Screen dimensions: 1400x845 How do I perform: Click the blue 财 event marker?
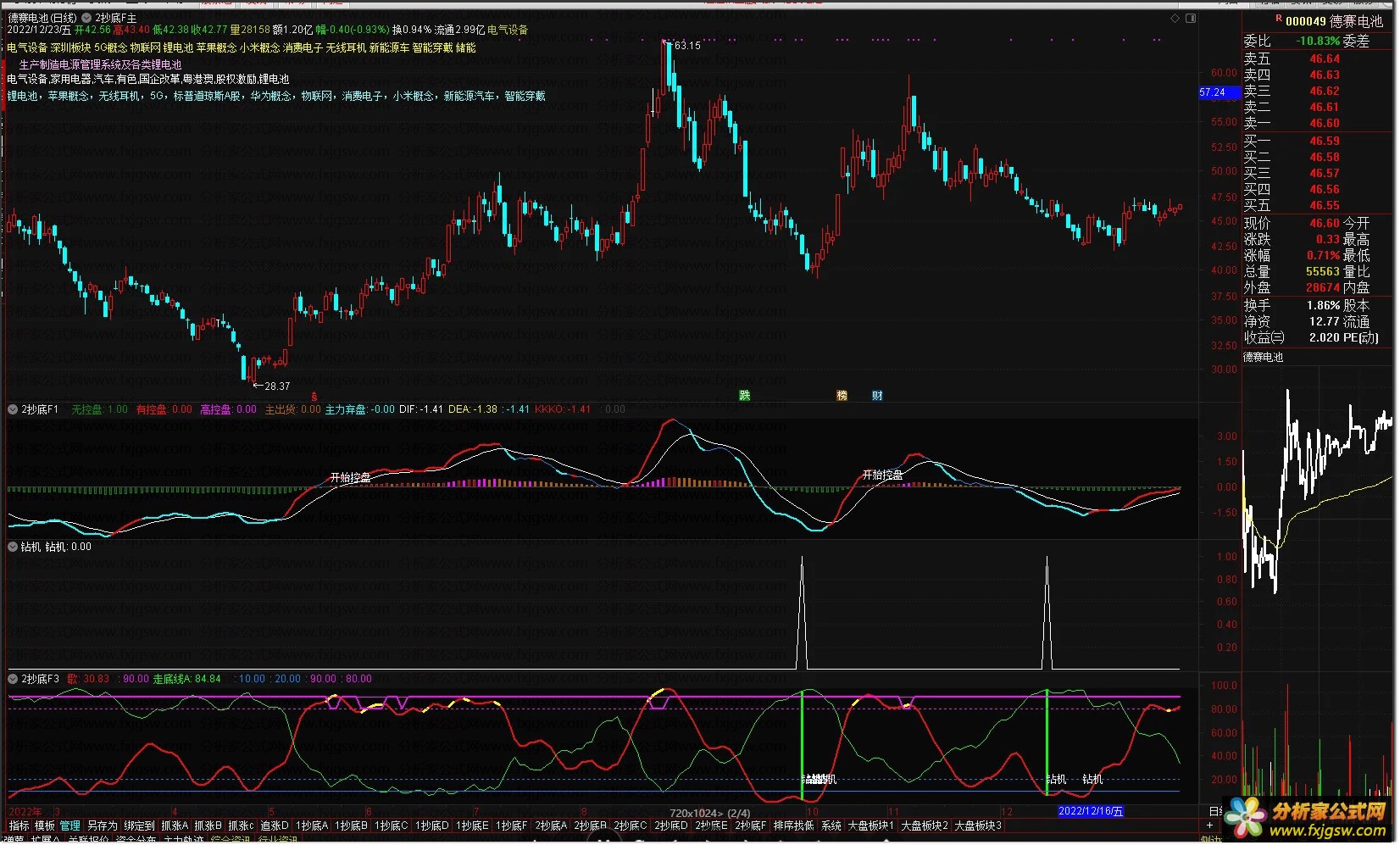pyautogui.click(x=877, y=396)
